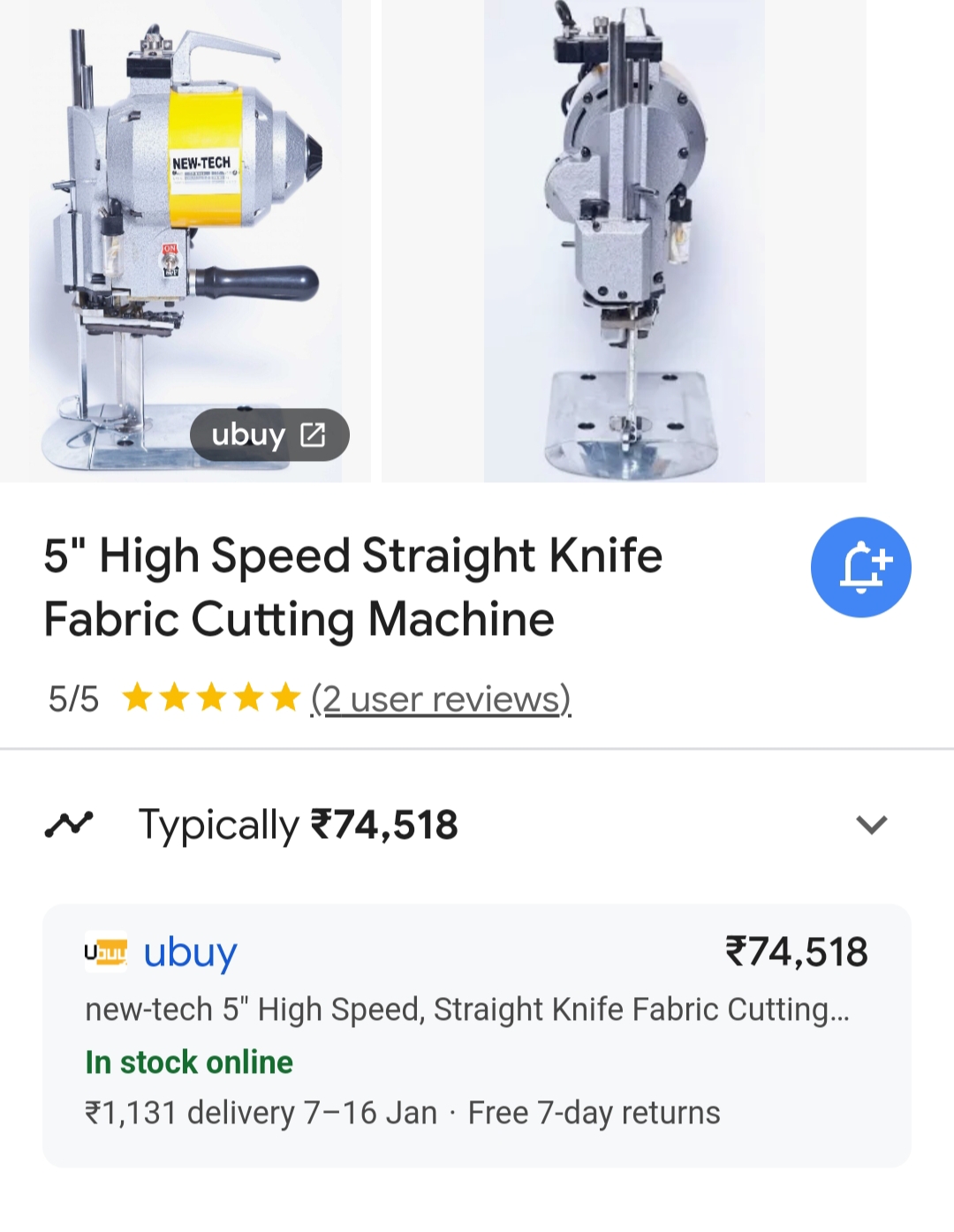954x1232 pixels.
Task: Open the new-tech 5" High Speed listing text
Action: (x=466, y=1009)
